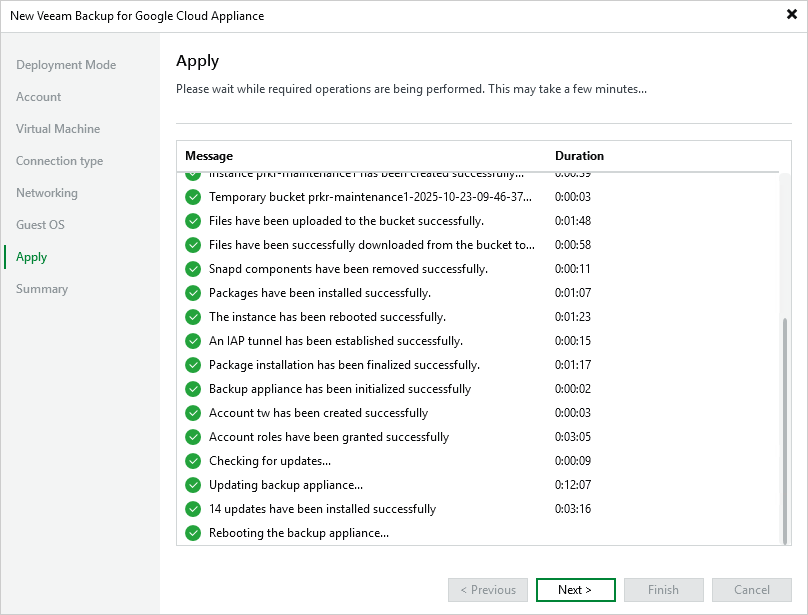Select the 'Checking for updates...' message

(270, 461)
